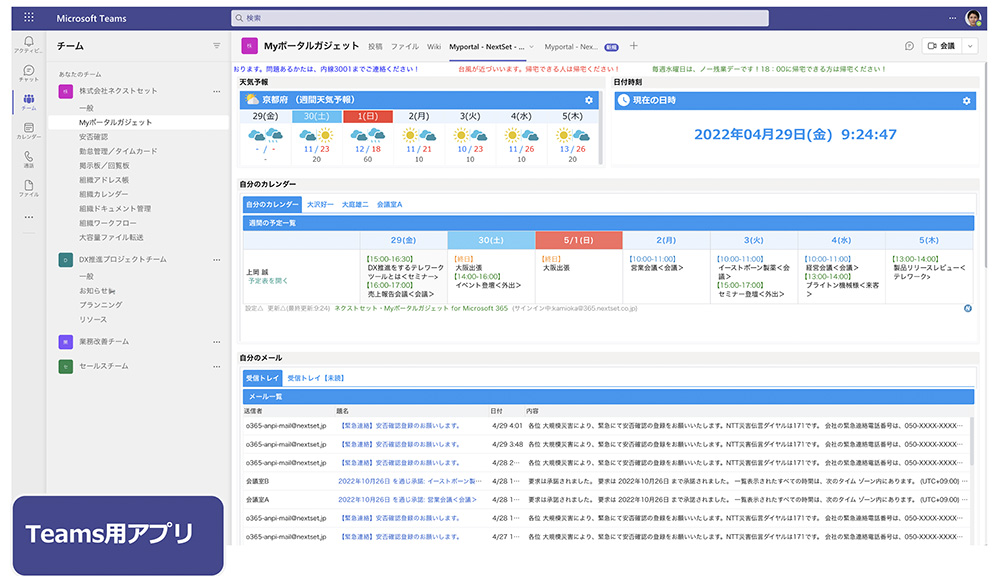Add a tab with plus icon
The width and height of the screenshot is (1000, 576).
pyautogui.click(x=633, y=46)
